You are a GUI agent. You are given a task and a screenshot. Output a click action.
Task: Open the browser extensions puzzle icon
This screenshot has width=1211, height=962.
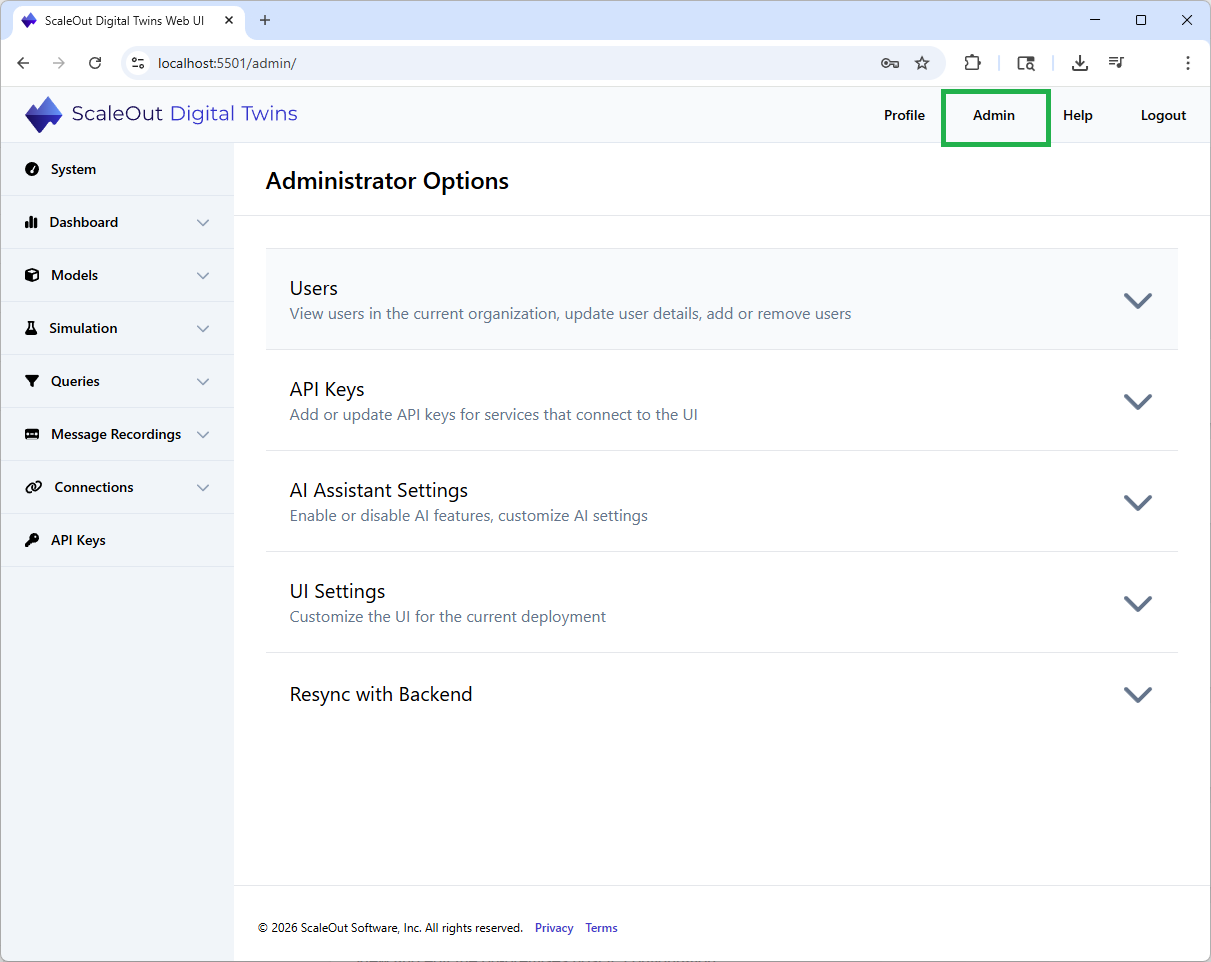pyautogui.click(x=972, y=63)
